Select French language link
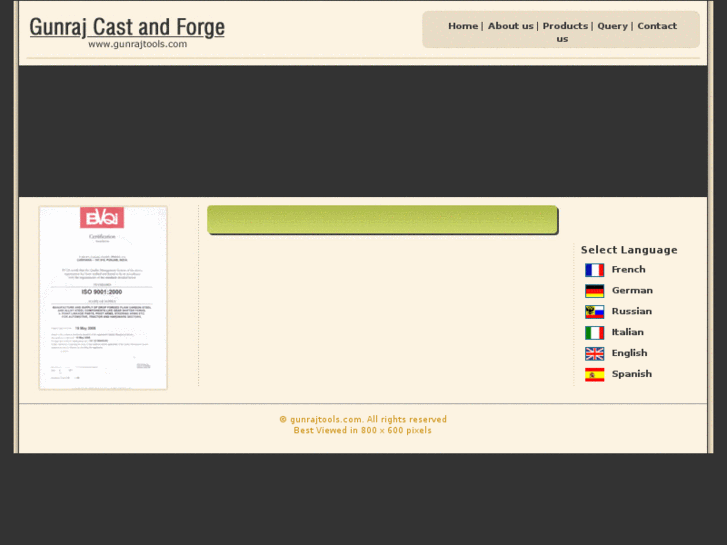Viewport: 727px width, 545px height. [628, 269]
